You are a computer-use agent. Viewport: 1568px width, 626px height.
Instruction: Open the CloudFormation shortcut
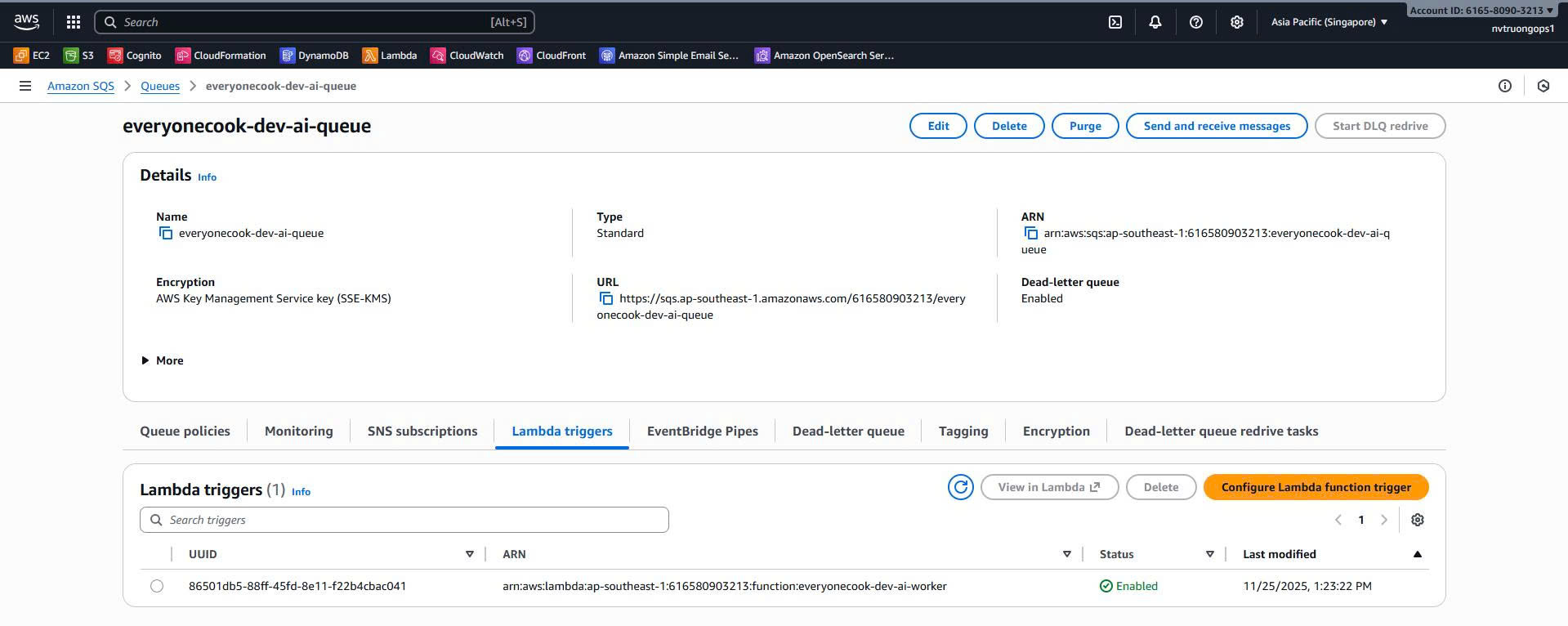tap(221, 56)
